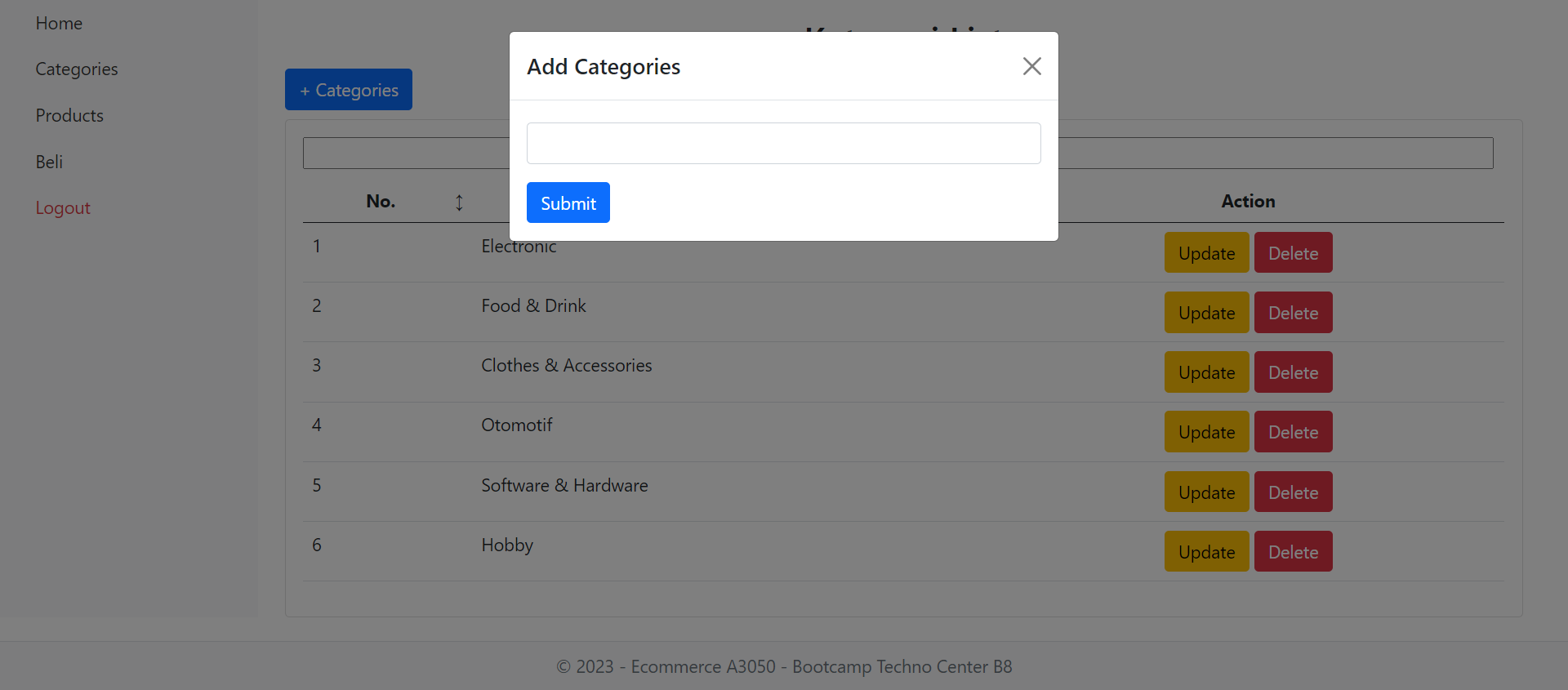Open the + Categories button
The height and width of the screenshot is (690, 1568).
click(x=349, y=90)
